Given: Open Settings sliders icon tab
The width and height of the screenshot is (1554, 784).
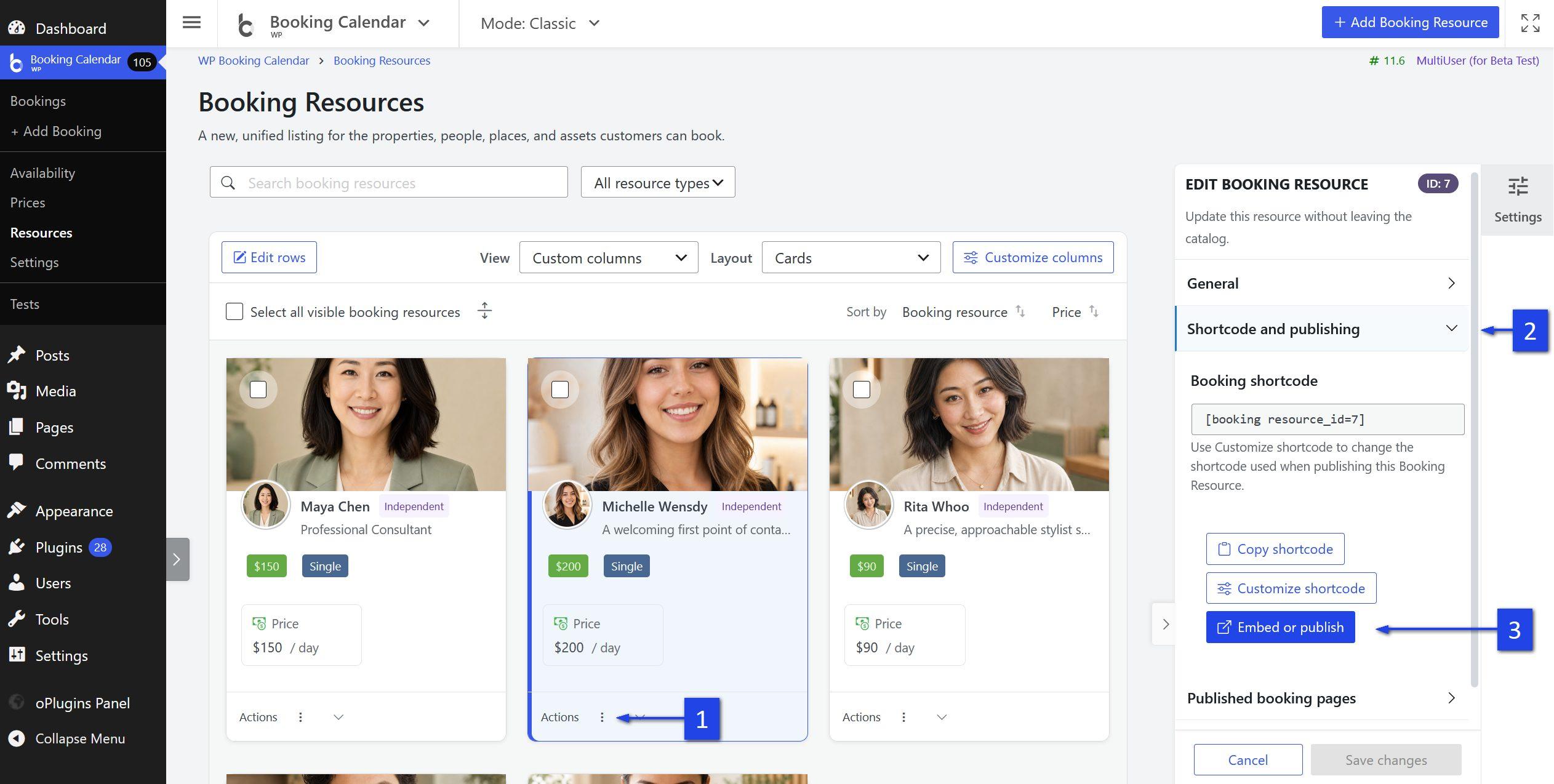Looking at the screenshot, I should [1518, 200].
